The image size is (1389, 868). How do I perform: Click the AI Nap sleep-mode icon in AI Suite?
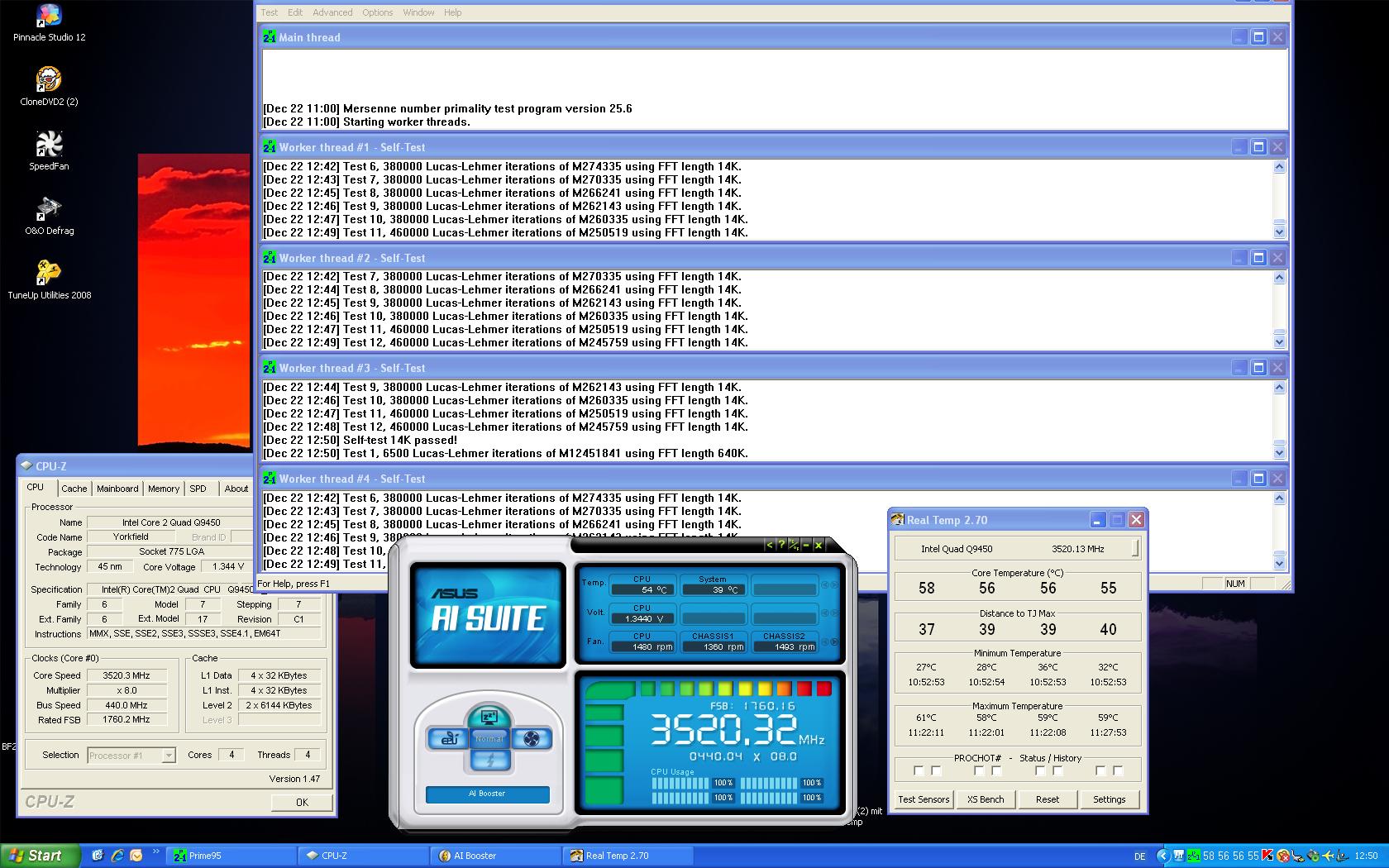(x=489, y=716)
